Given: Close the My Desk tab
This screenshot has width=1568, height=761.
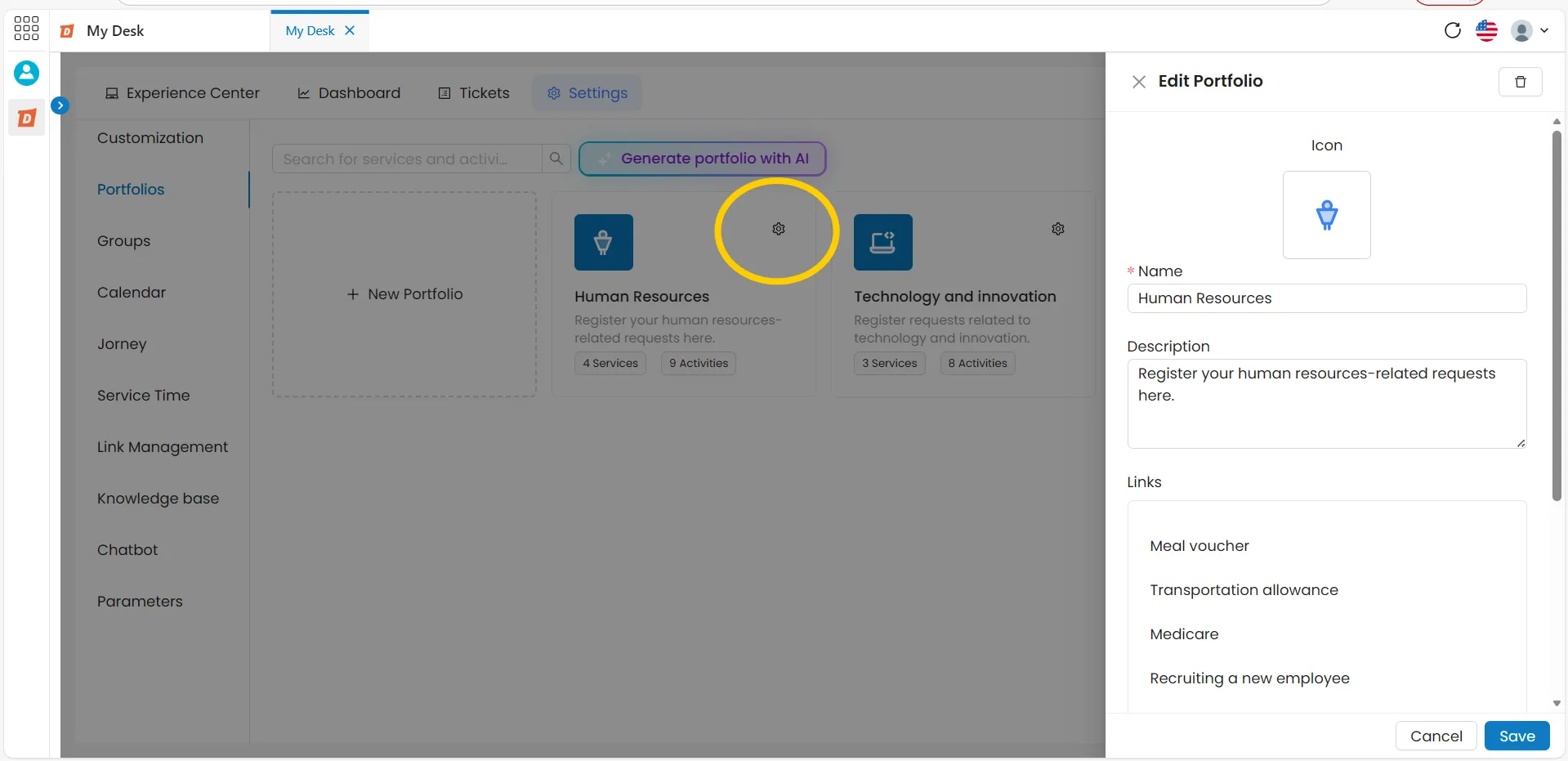Looking at the screenshot, I should pyautogui.click(x=350, y=30).
